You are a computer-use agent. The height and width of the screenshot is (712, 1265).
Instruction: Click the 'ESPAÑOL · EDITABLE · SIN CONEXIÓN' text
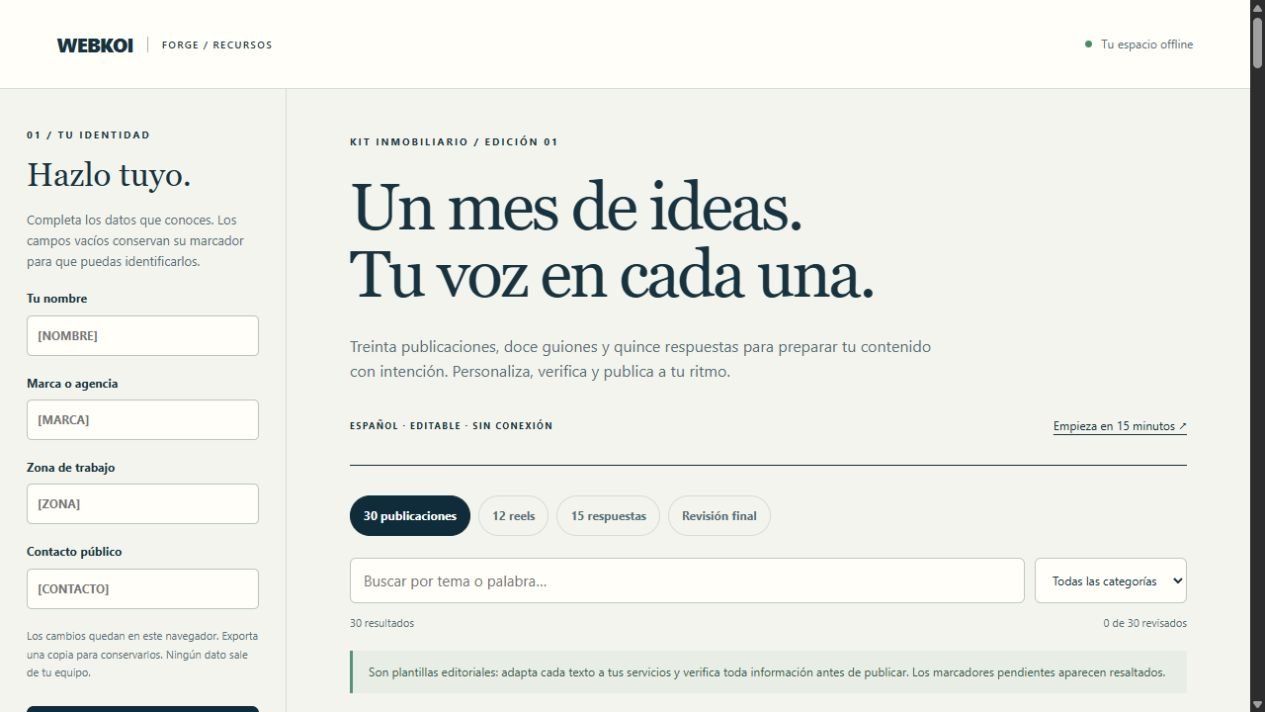coord(451,426)
